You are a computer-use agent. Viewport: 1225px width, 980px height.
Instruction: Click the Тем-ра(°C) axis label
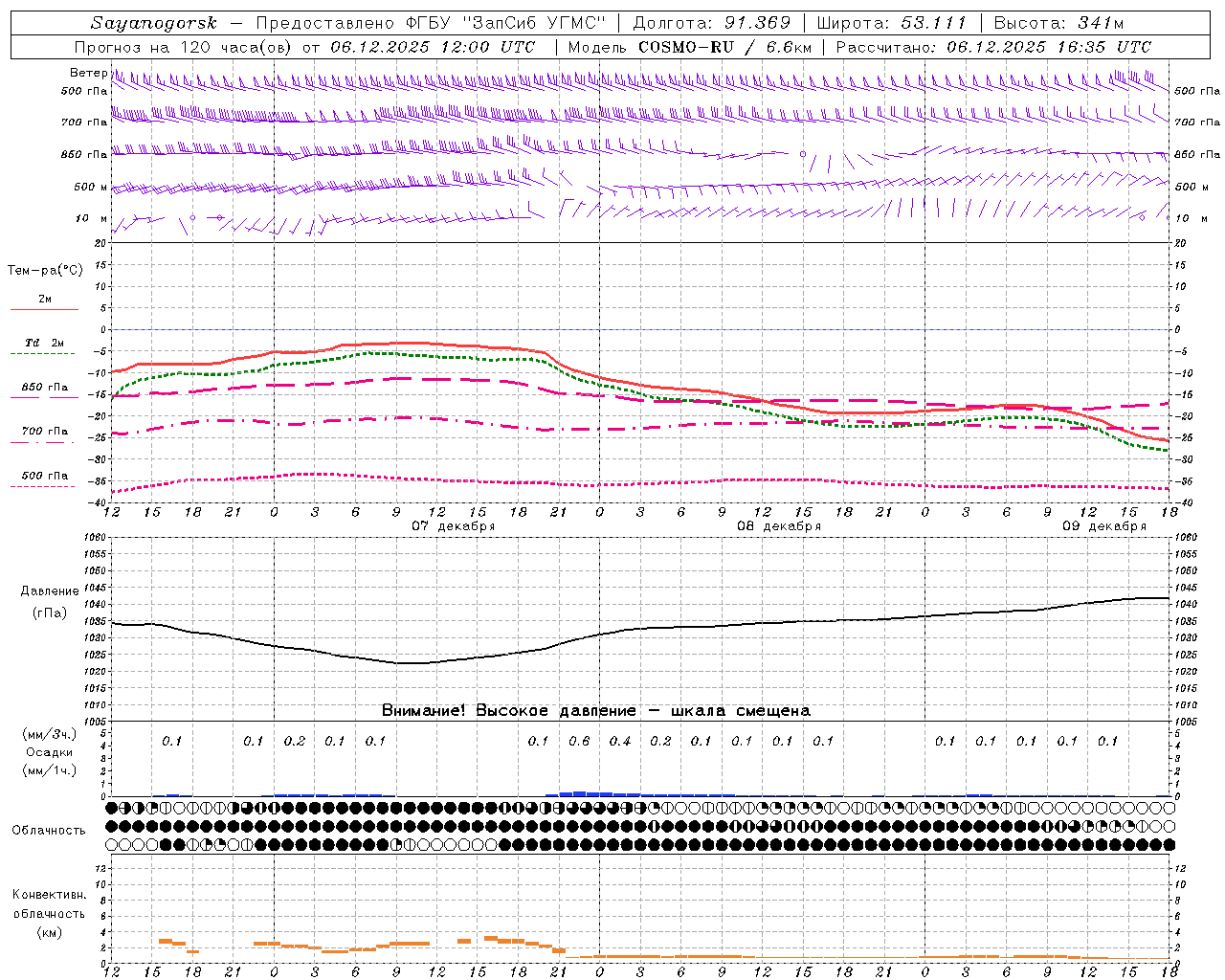[x=45, y=271]
